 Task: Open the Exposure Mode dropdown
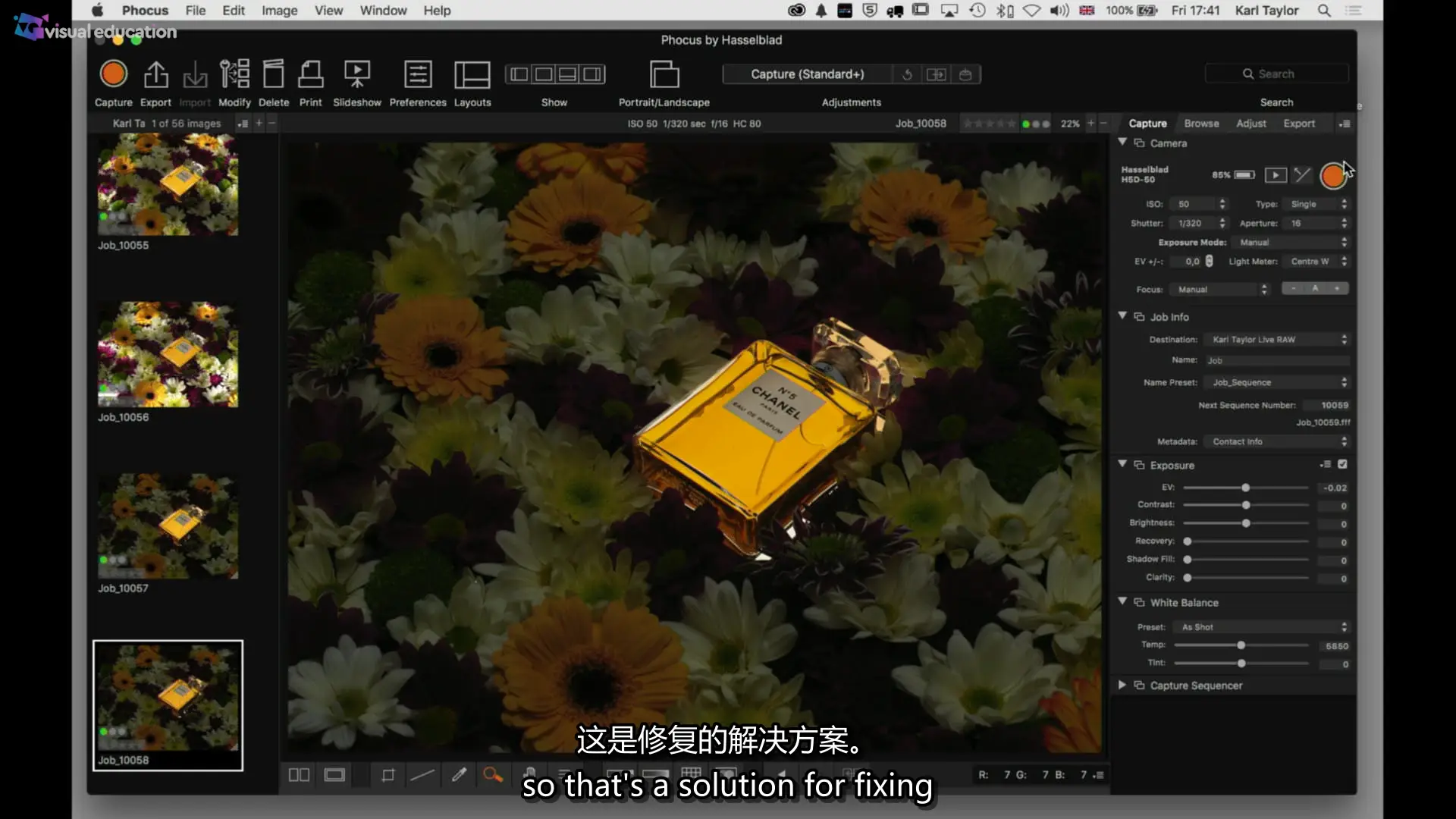[x=1292, y=242]
